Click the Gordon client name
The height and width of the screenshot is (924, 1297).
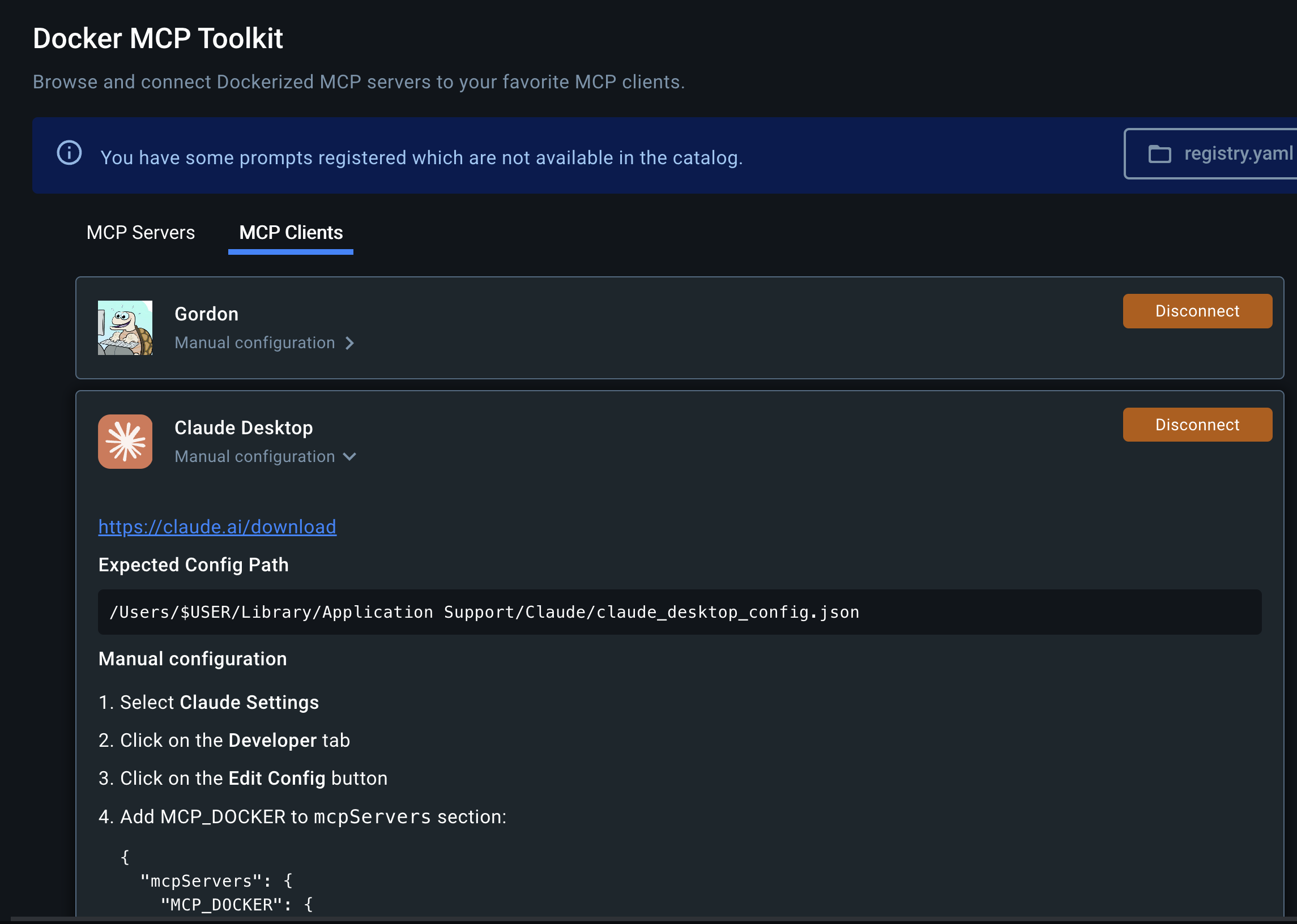[207, 314]
